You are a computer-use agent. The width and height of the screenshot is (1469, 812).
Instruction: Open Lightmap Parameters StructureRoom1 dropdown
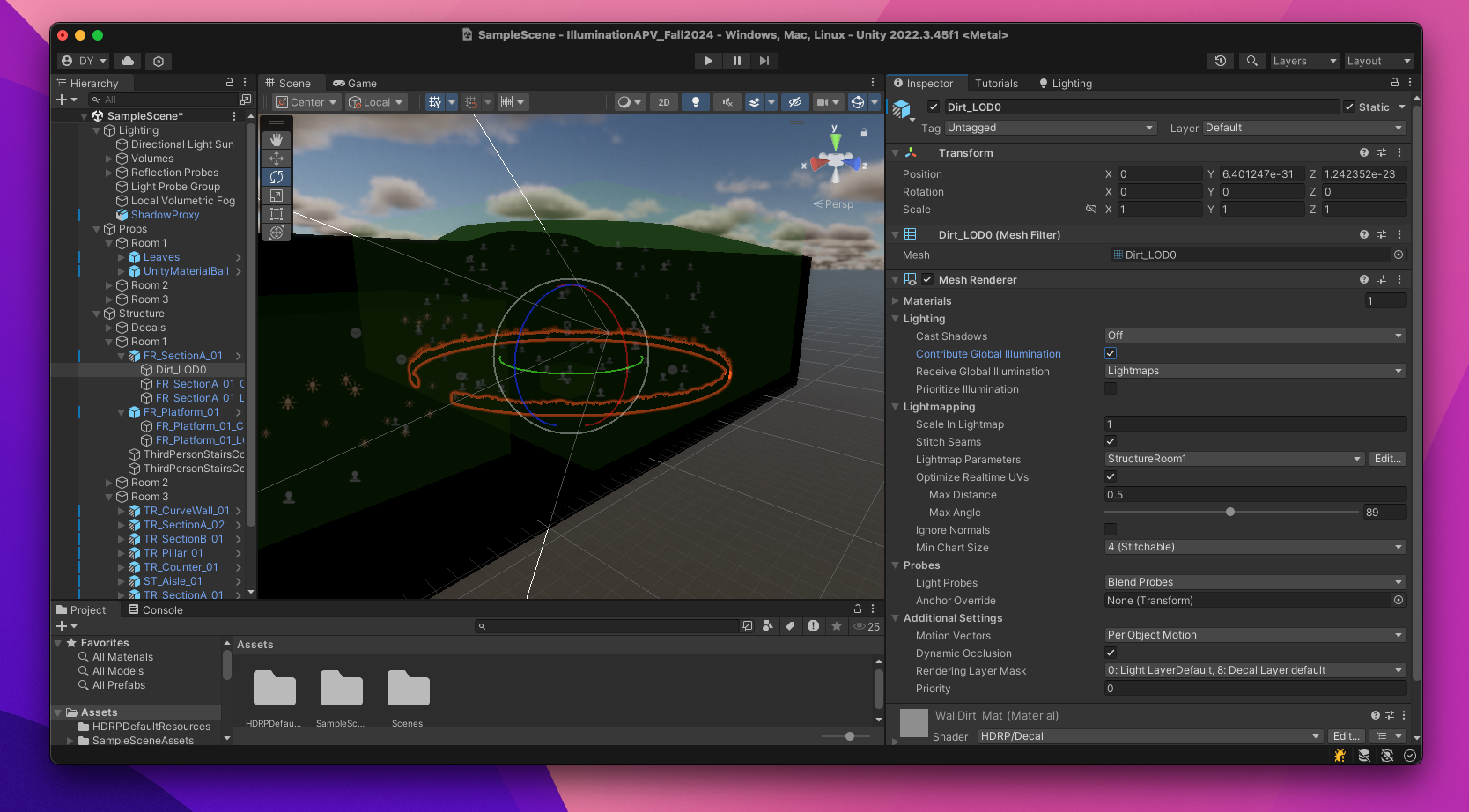click(1234, 459)
